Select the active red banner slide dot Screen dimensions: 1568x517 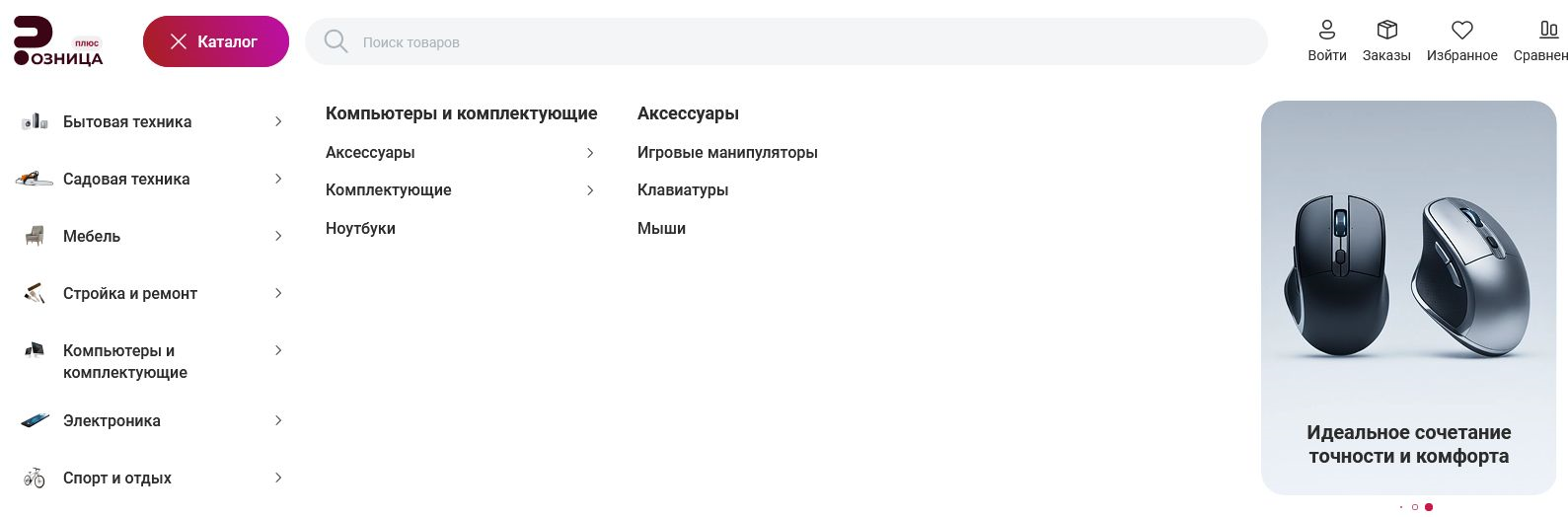[x=1429, y=507]
